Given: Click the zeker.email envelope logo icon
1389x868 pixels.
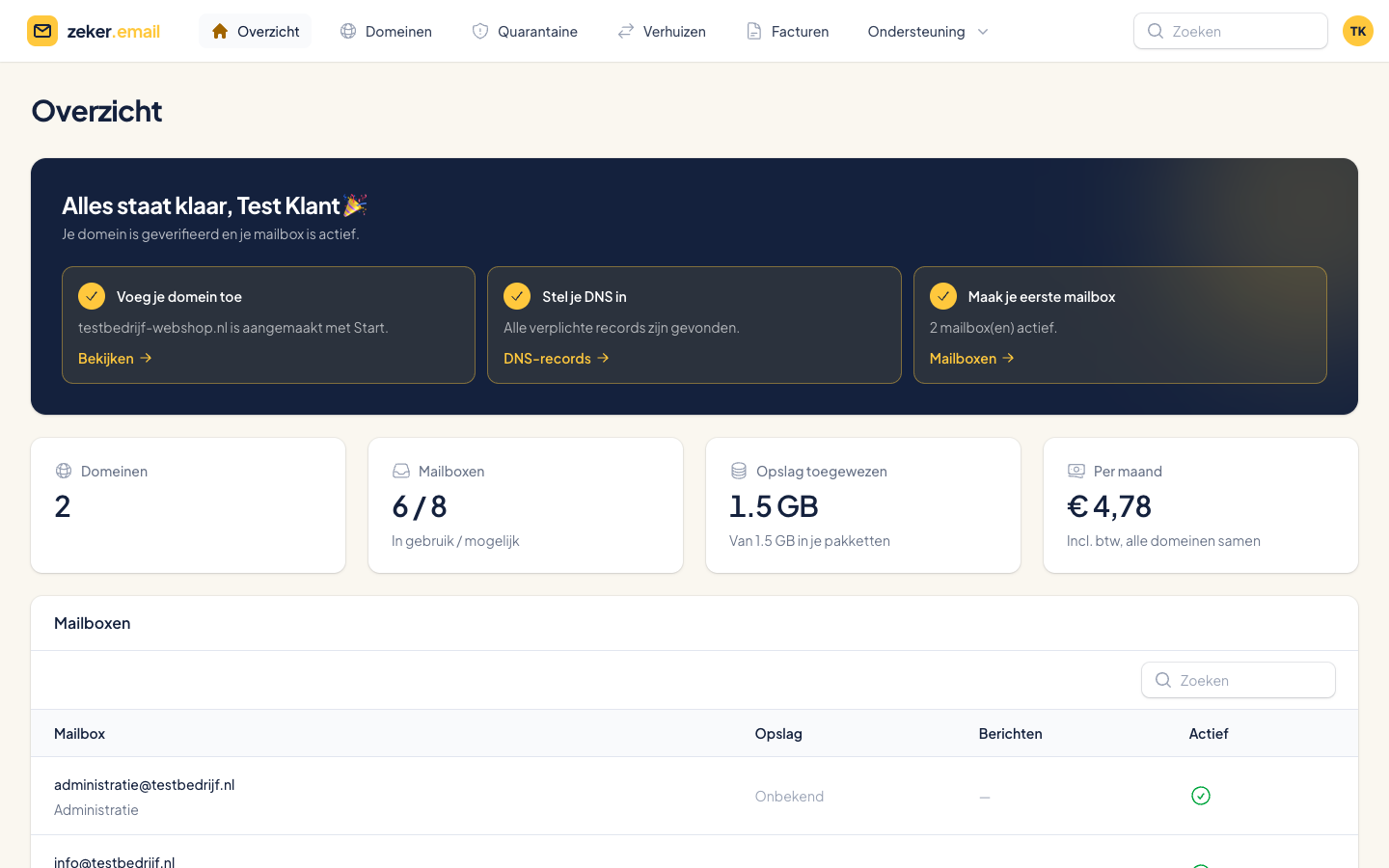Looking at the screenshot, I should point(42,31).
